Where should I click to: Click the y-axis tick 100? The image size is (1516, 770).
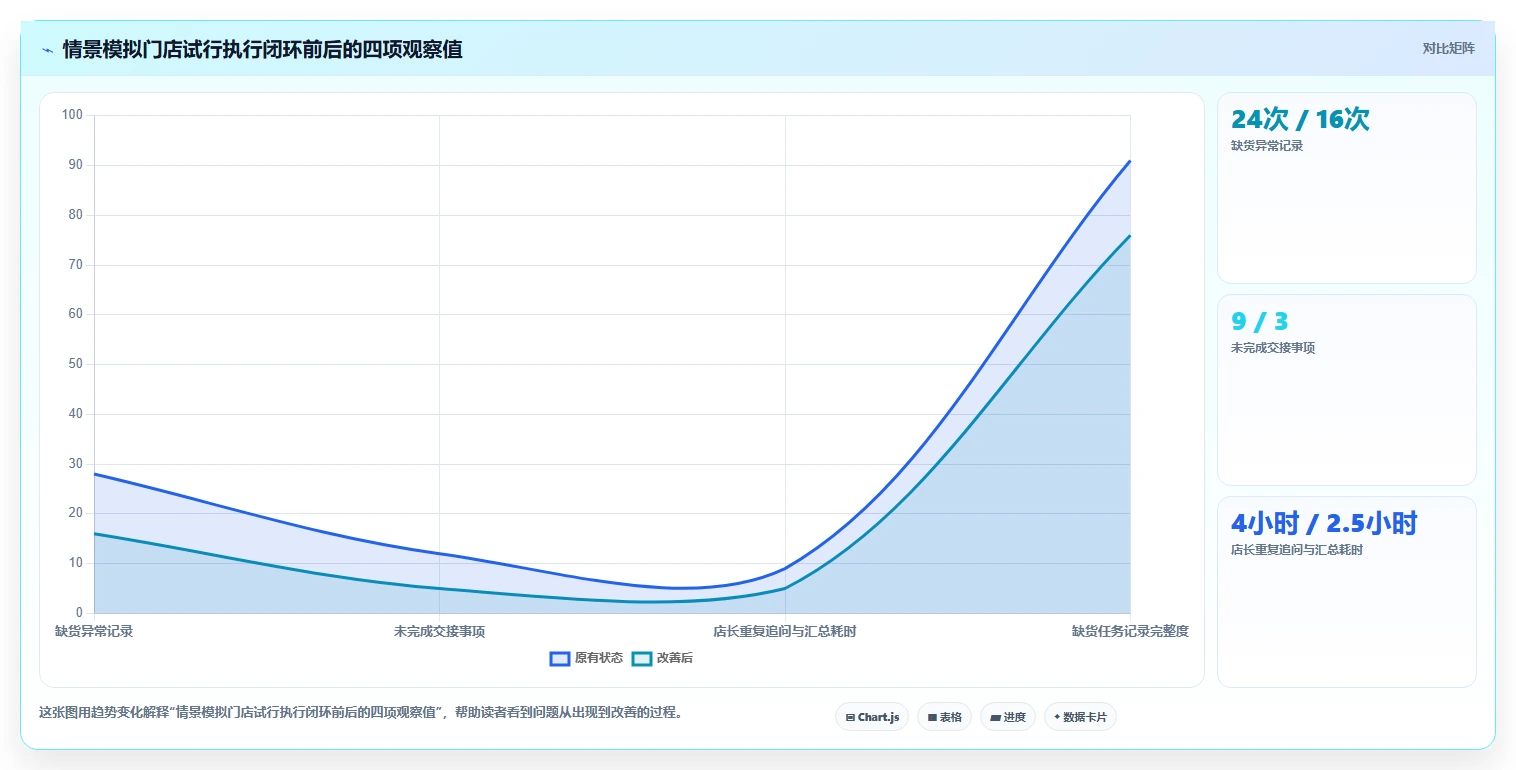tap(72, 115)
